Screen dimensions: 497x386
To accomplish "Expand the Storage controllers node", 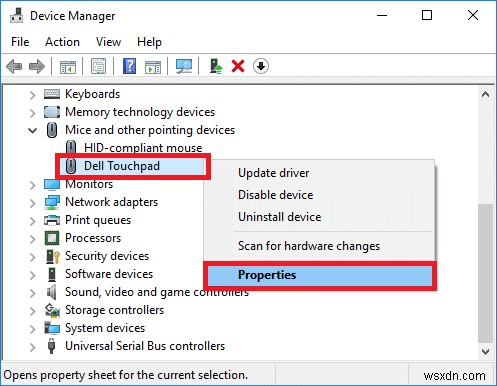I will click(32, 311).
